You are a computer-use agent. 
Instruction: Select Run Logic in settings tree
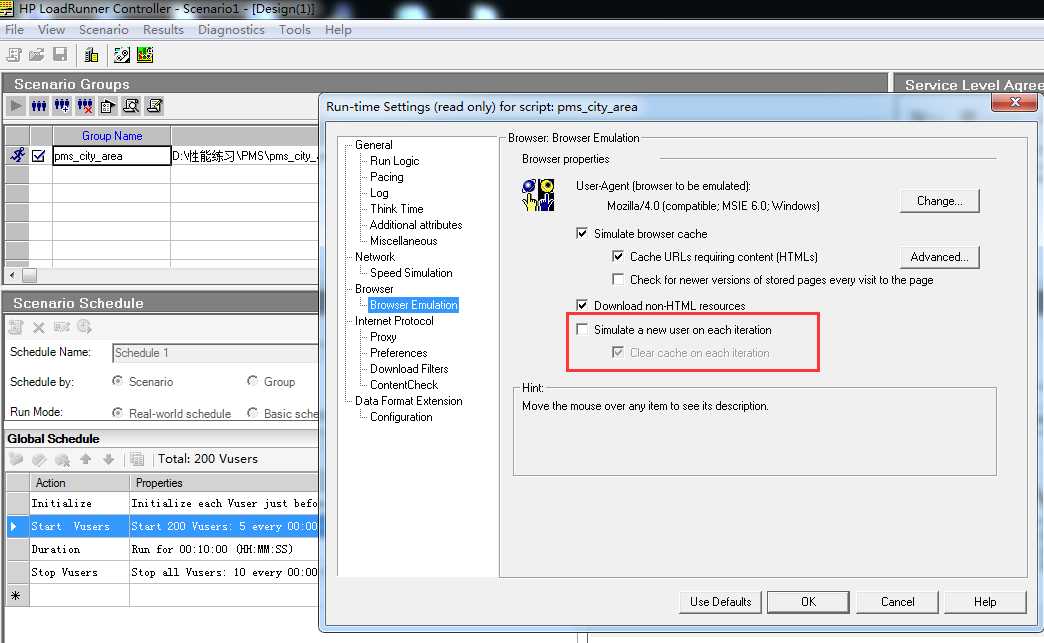point(394,161)
